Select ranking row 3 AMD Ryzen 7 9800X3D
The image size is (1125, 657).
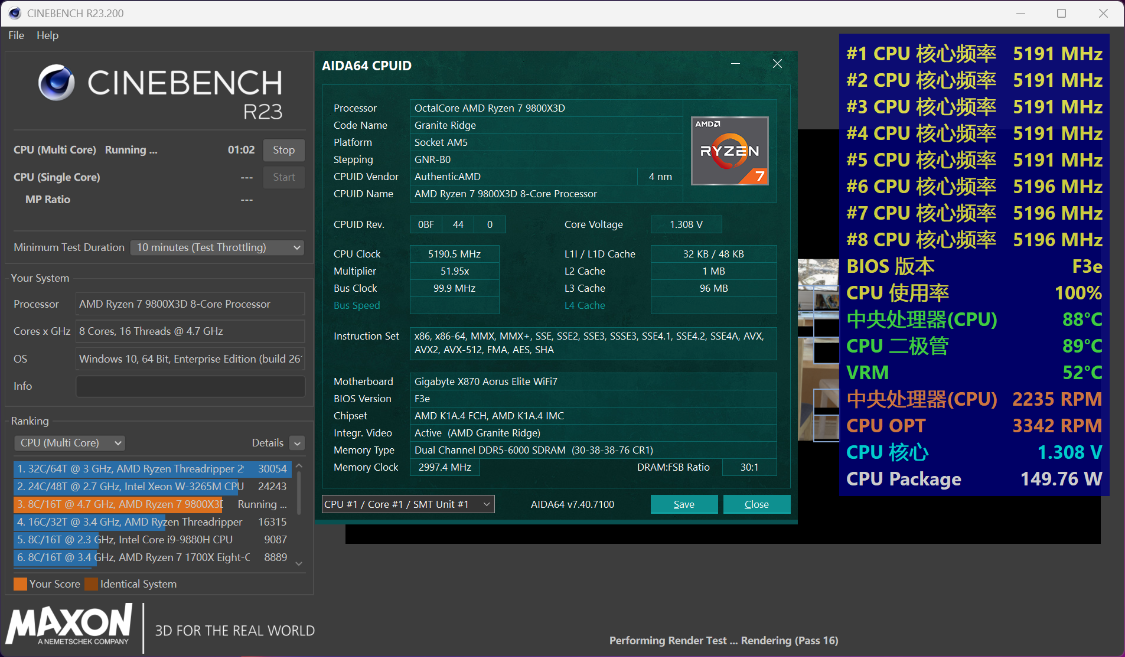pyautogui.click(x=152, y=504)
